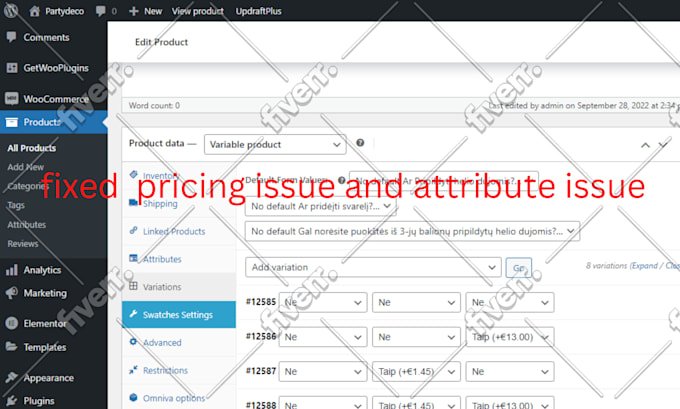The image size is (680, 409).
Task: Click help icon next to Default Form Values
Action: point(342,180)
